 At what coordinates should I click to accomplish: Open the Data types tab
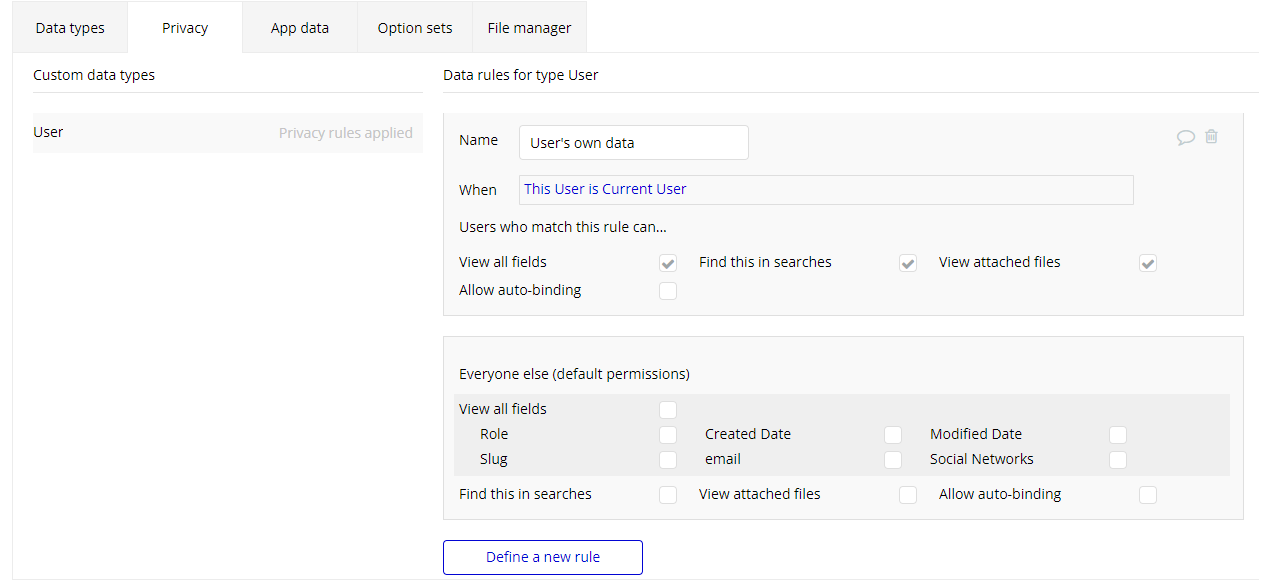(x=70, y=28)
